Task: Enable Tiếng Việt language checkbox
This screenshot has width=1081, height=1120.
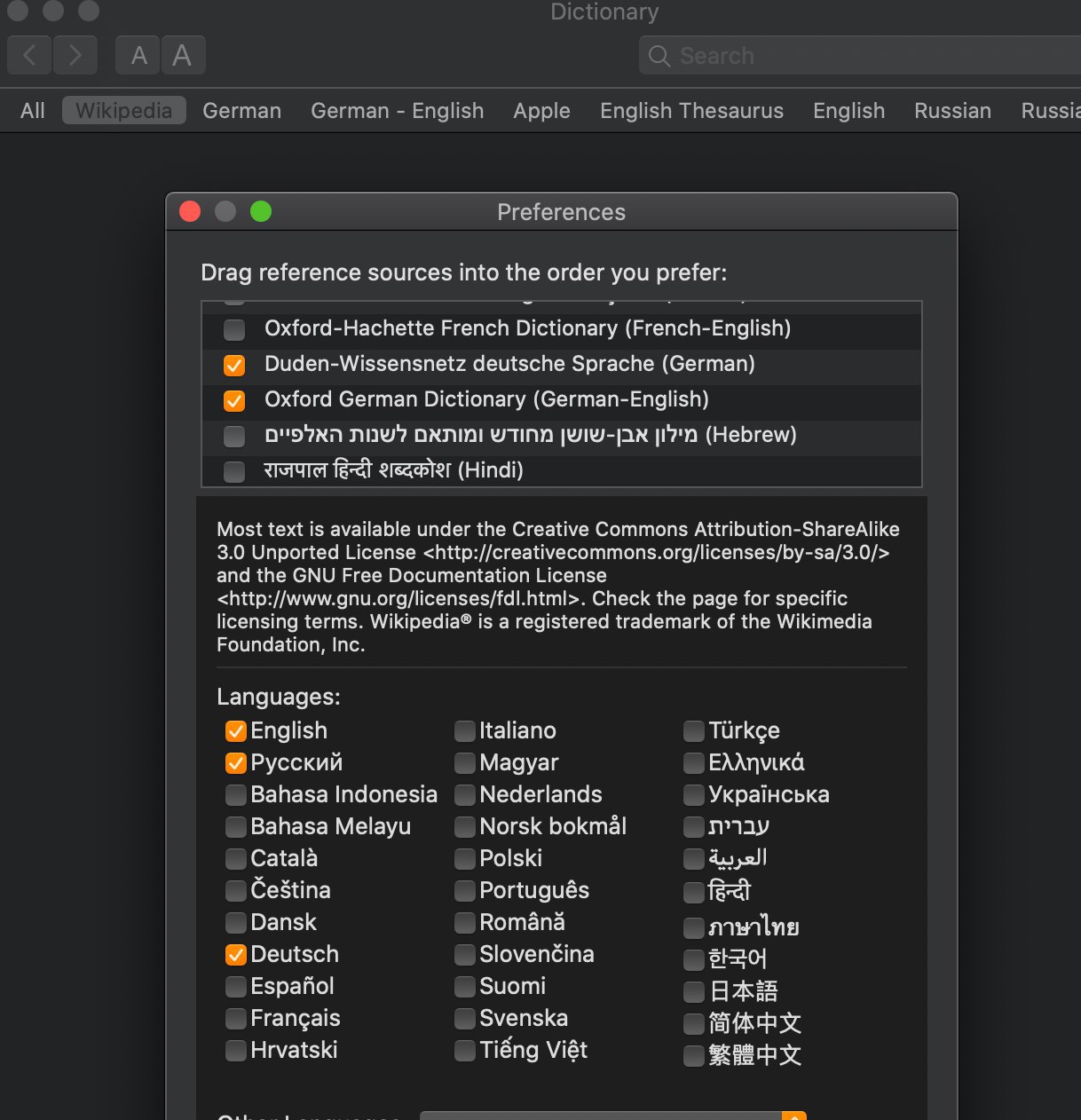Action: pyautogui.click(x=465, y=1051)
